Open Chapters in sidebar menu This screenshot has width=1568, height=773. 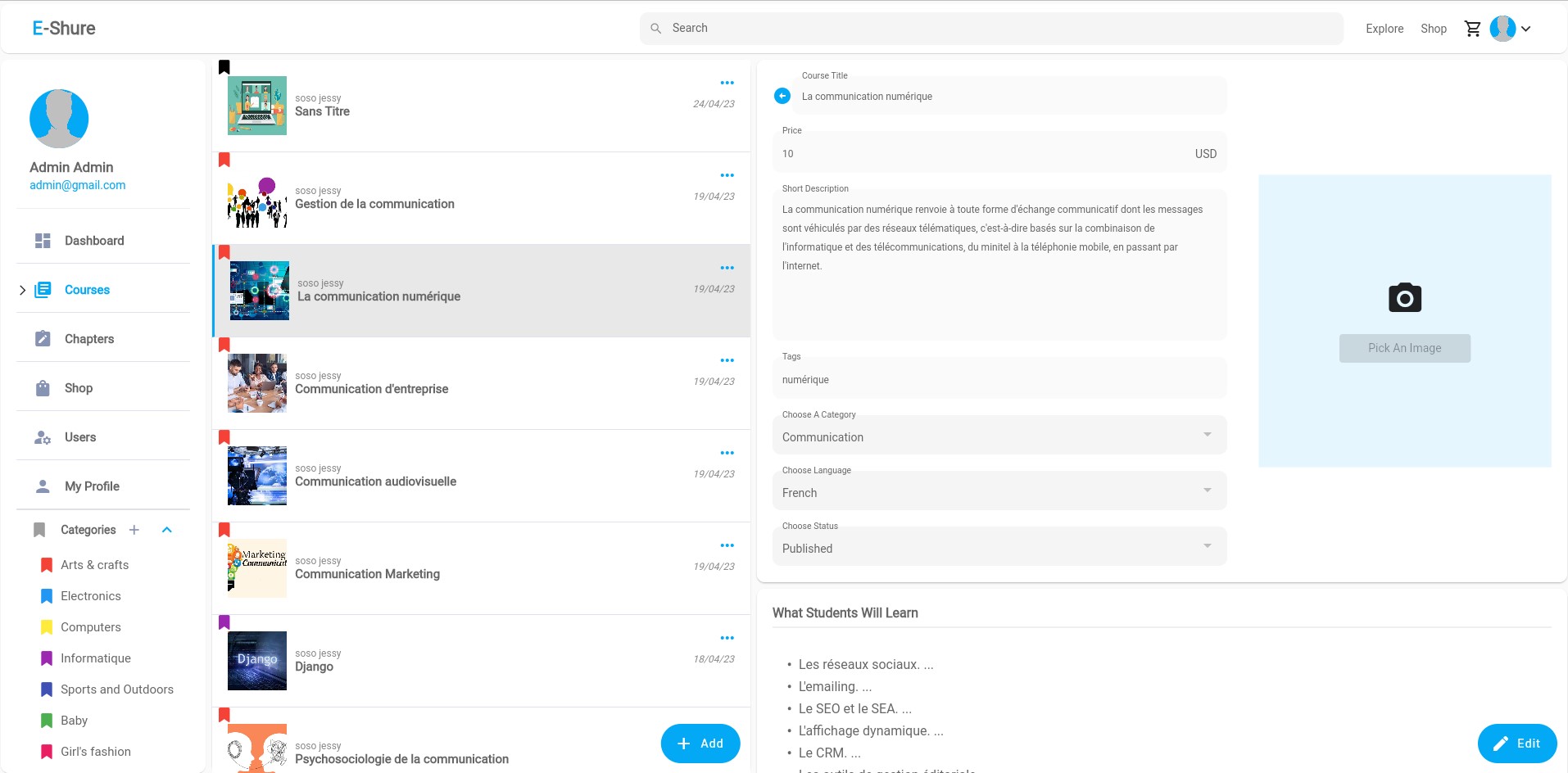pyautogui.click(x=89, y=339)
